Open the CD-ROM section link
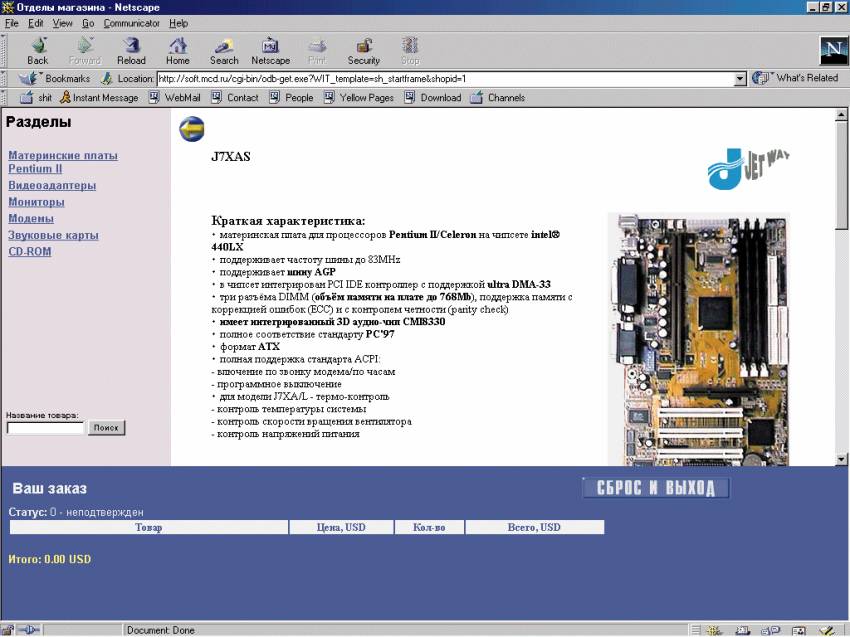Viewport: 850px width, 637px height. (x=30, y=252)
